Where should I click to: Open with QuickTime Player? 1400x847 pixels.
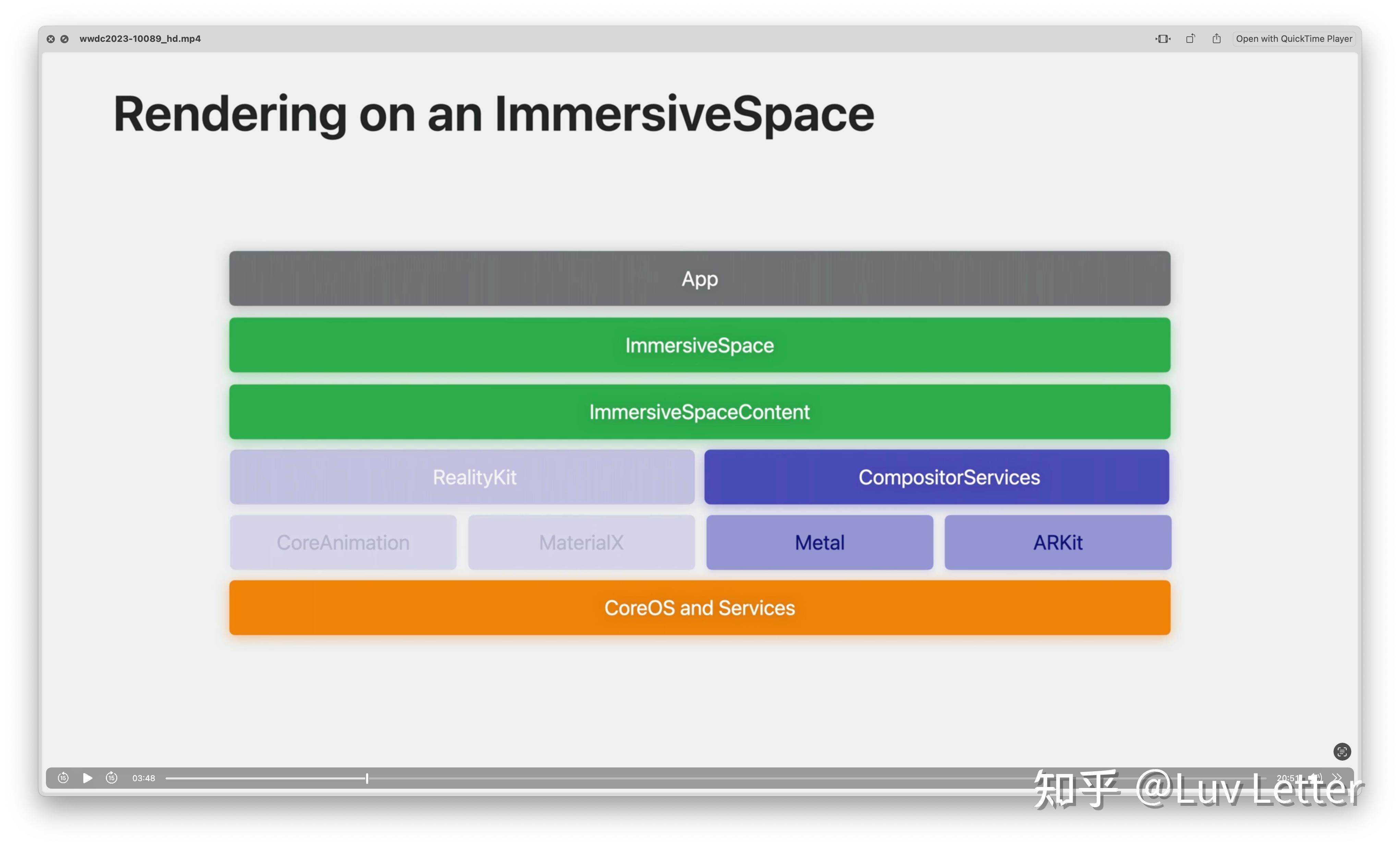coord(1294,38)
